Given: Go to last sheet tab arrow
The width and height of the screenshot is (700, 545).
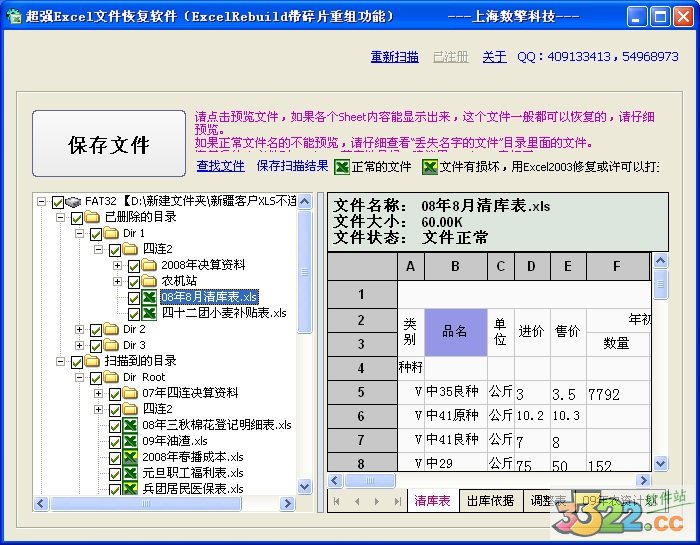Looking at the screenshot, I should coord(397,501).
